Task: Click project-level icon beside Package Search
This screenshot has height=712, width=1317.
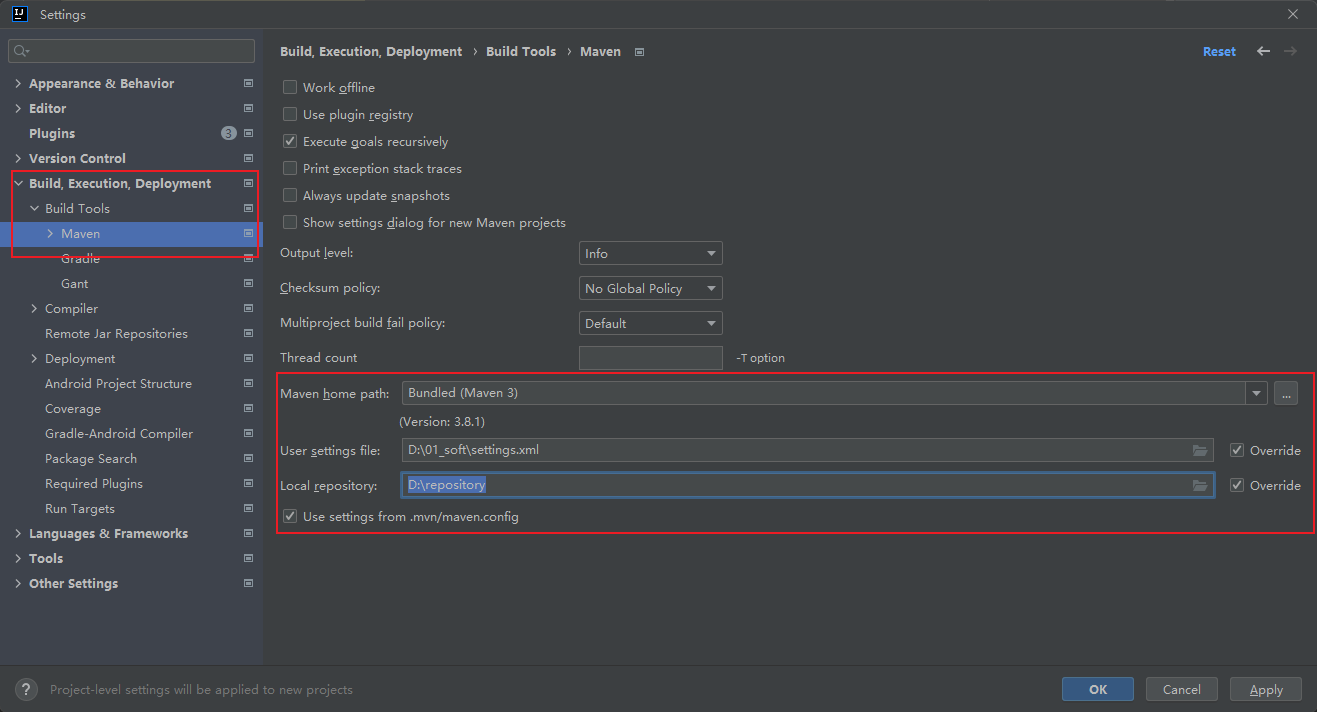Action: click(248, 459)
